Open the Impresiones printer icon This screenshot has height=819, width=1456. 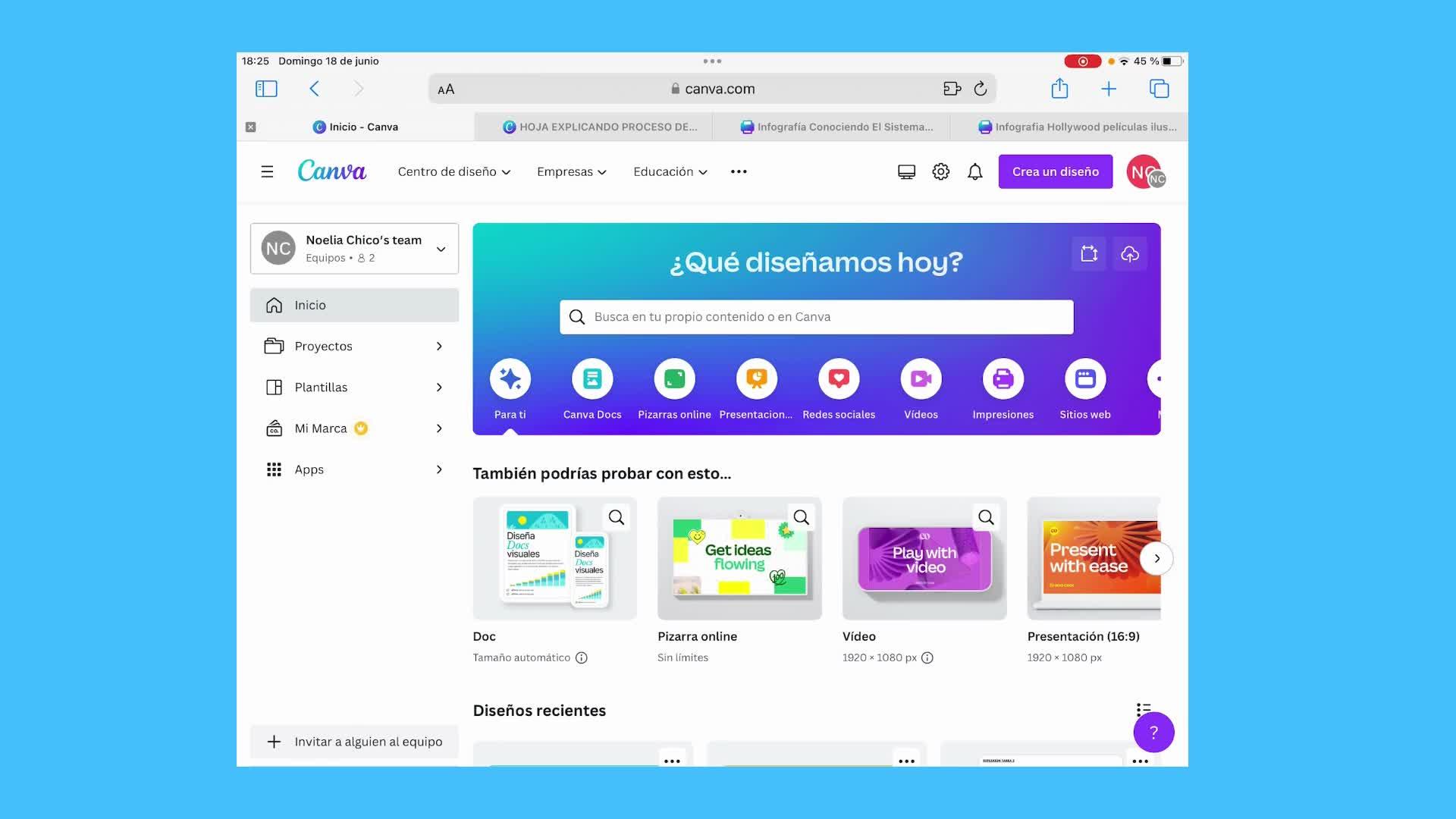(x=1003, y=378)
